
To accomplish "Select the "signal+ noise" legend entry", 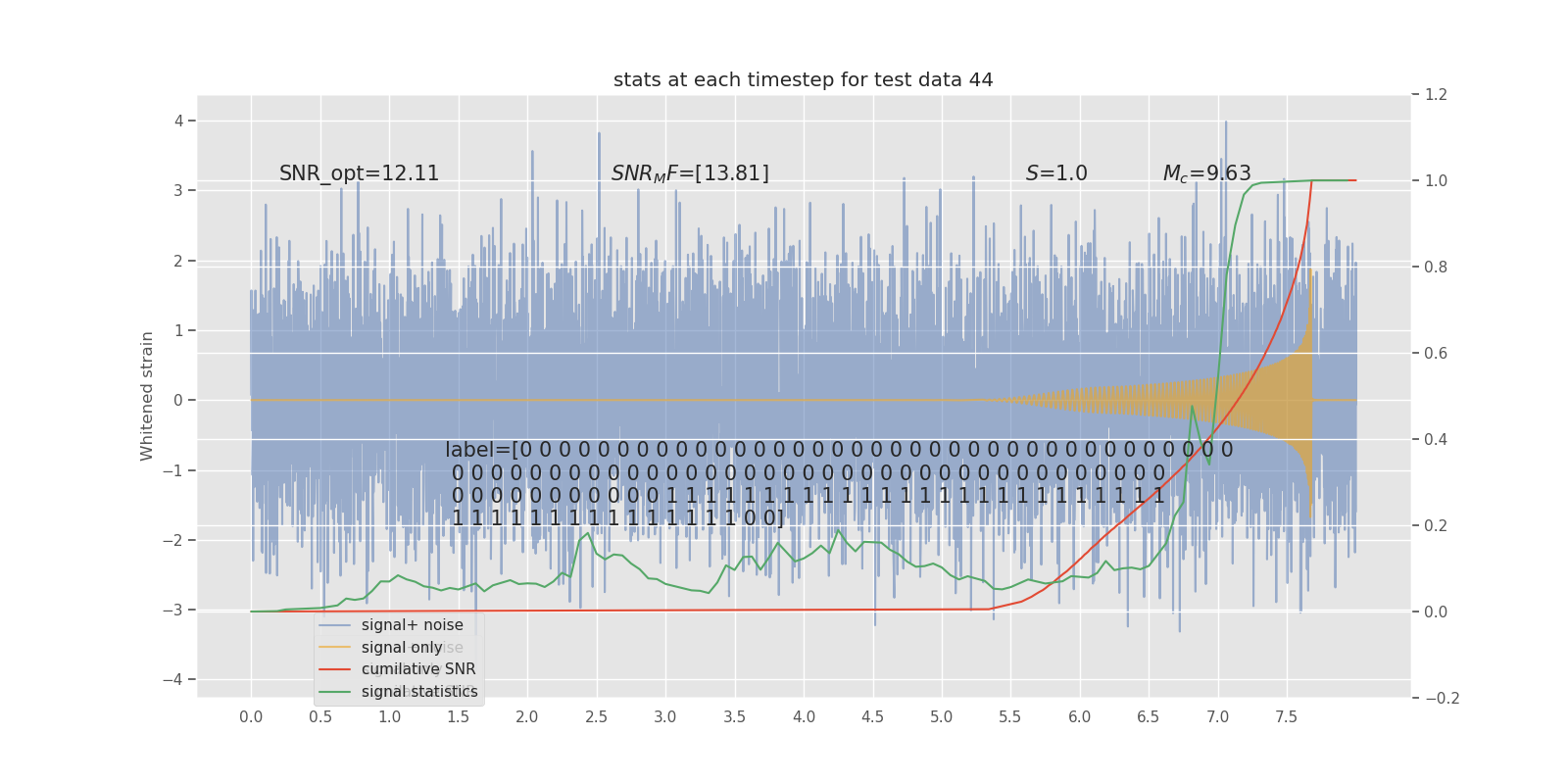I will pos(412,625).
